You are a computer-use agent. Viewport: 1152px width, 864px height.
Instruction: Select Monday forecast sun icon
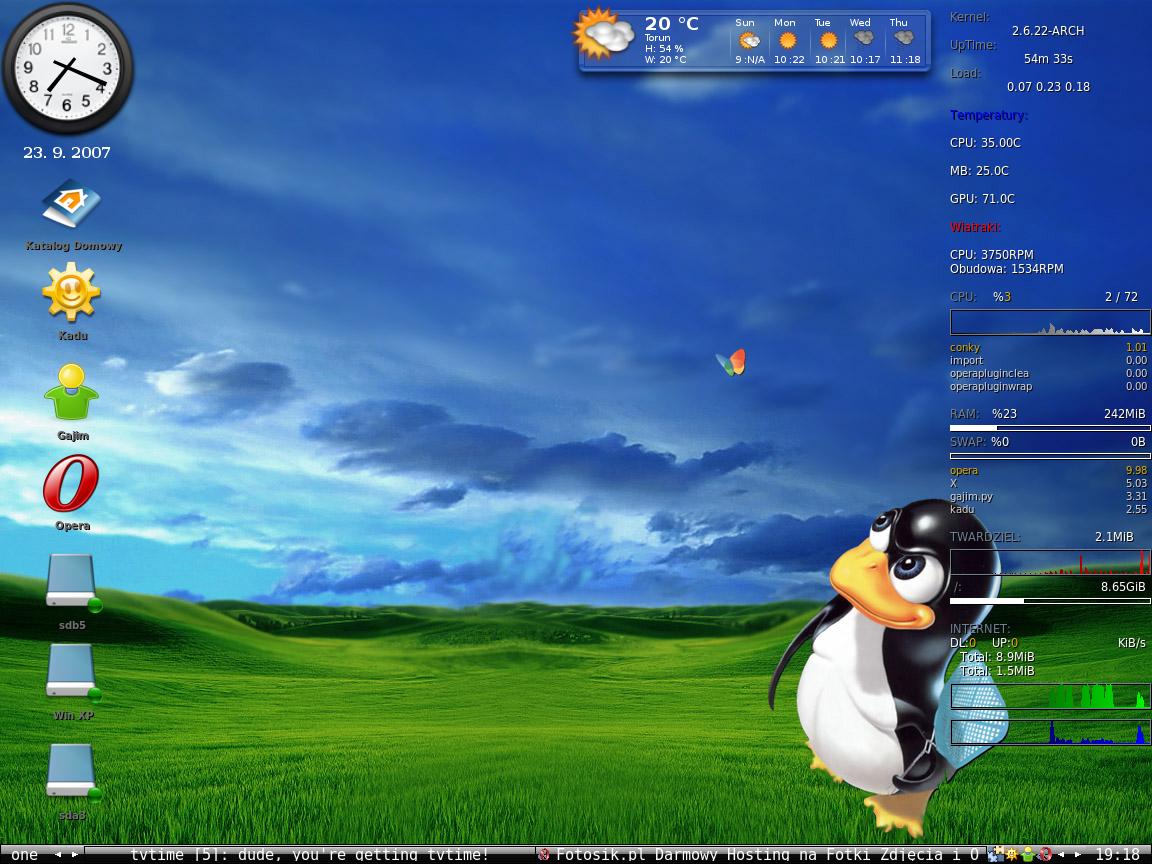click(x=788, y=40)
